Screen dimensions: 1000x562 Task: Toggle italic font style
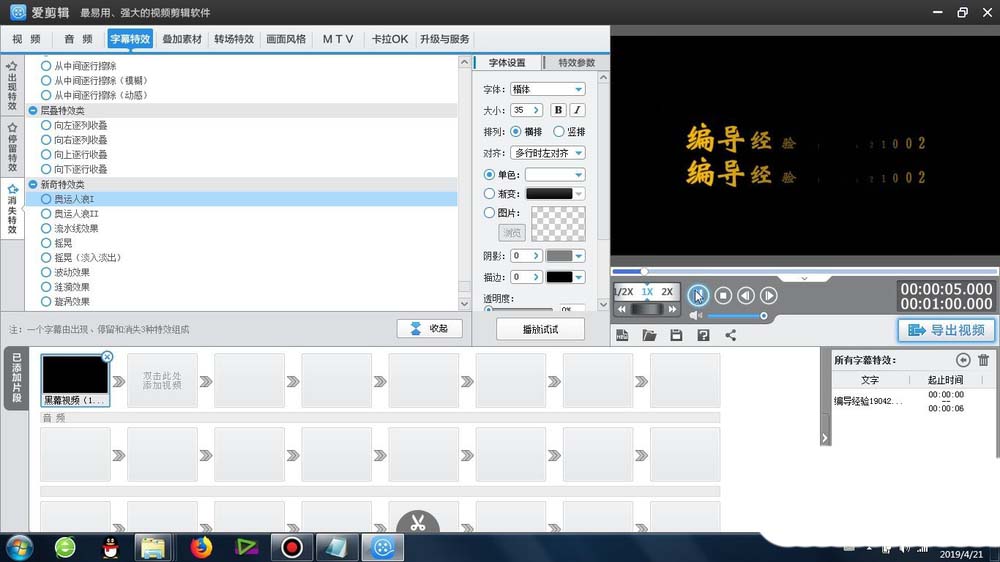point(577,110)
